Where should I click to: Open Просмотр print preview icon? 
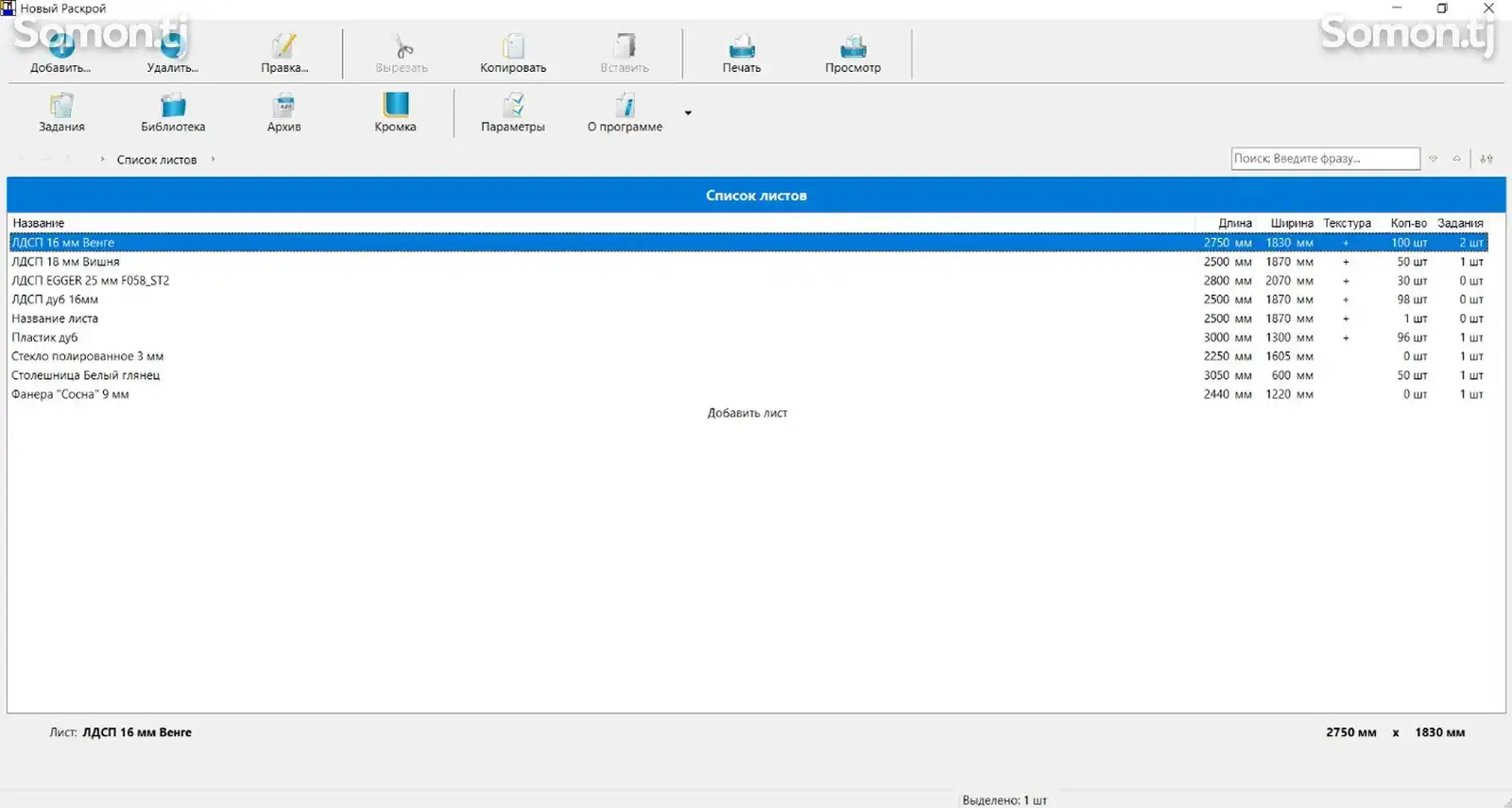(x=853, y=46)
